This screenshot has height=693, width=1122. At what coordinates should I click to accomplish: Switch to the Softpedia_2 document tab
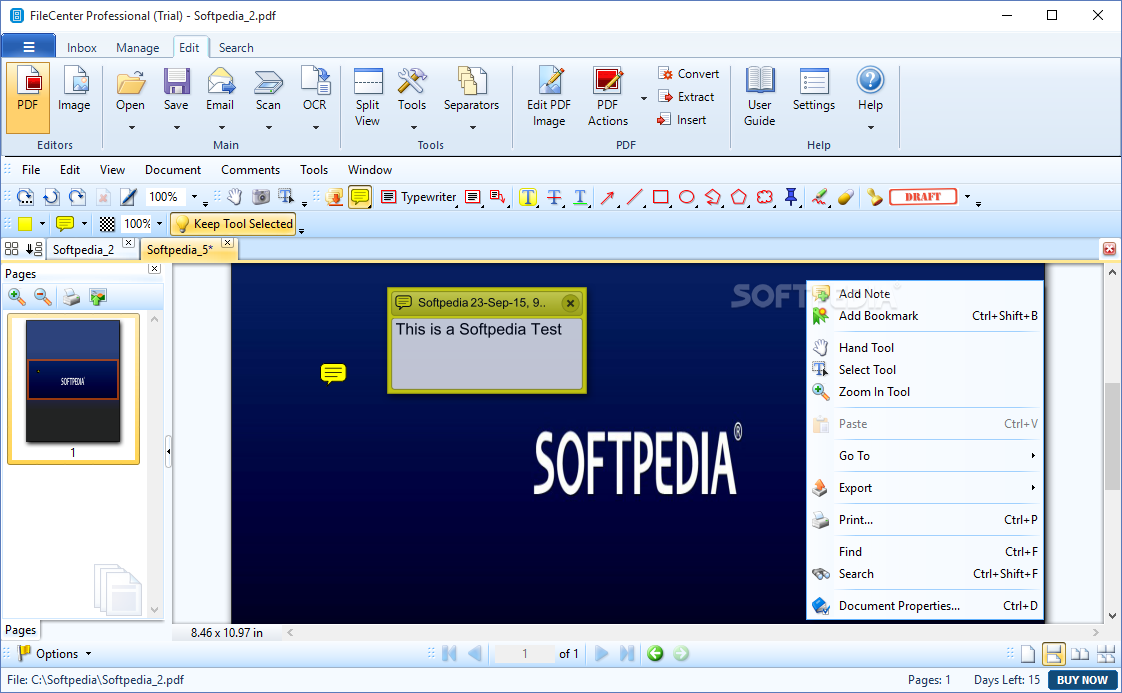pyautogui.click(x=83, y=250)
